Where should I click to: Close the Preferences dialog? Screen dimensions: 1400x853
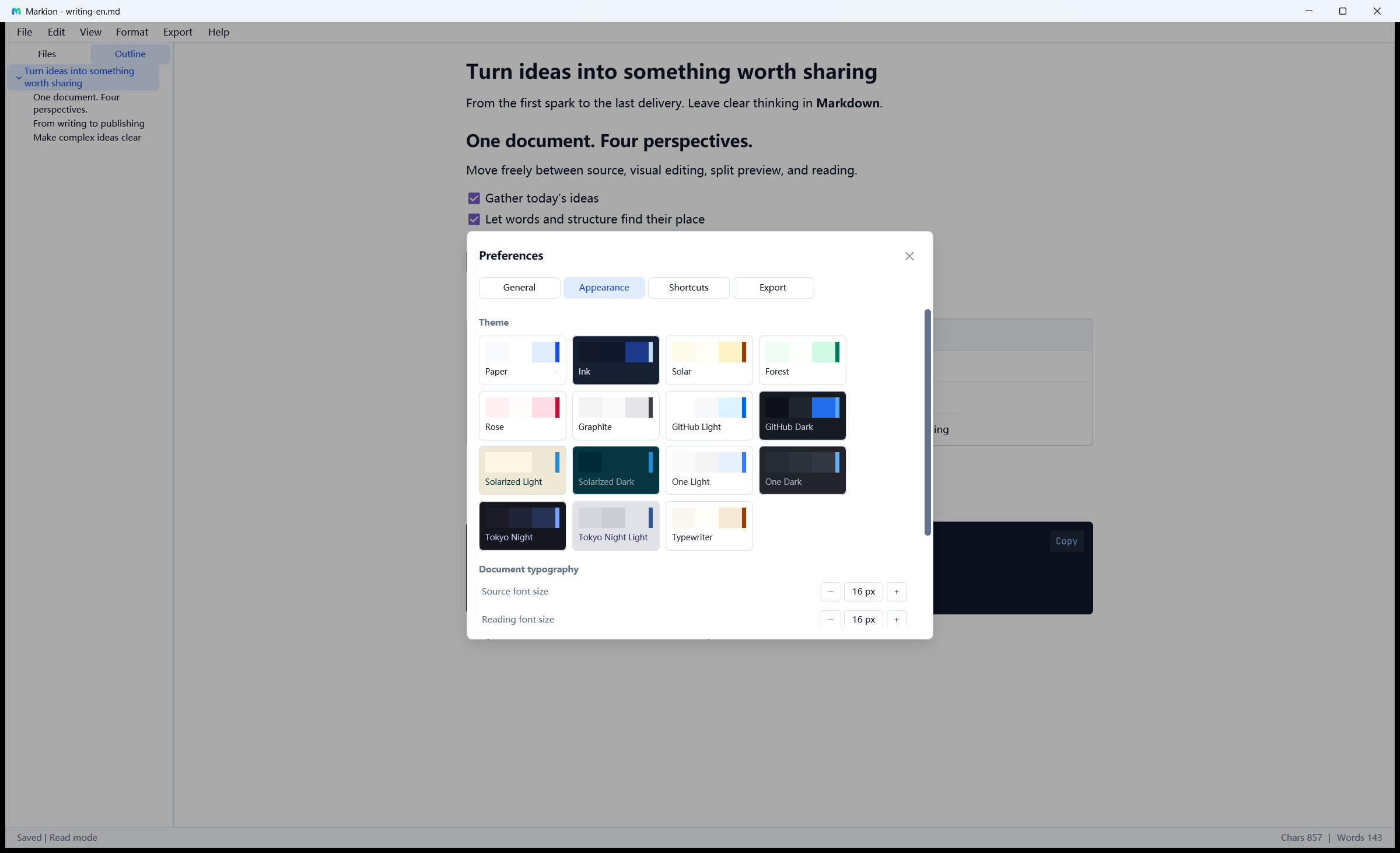909,256
